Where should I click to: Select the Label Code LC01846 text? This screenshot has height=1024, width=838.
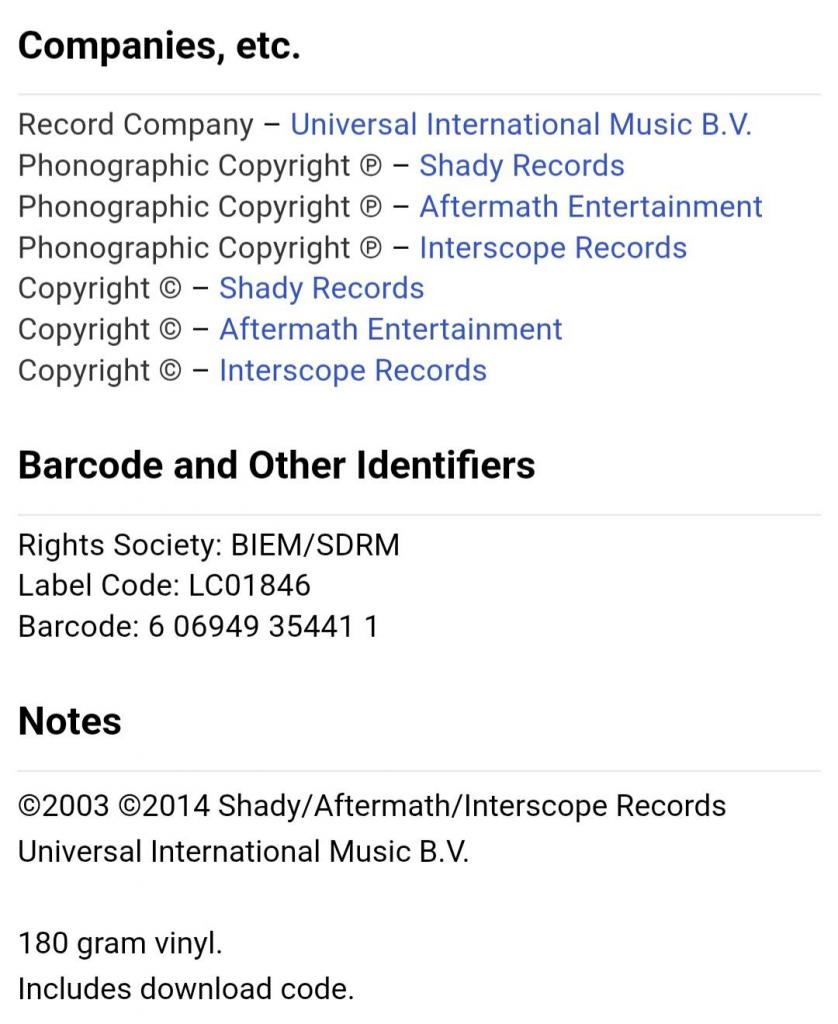coord(165,586)
